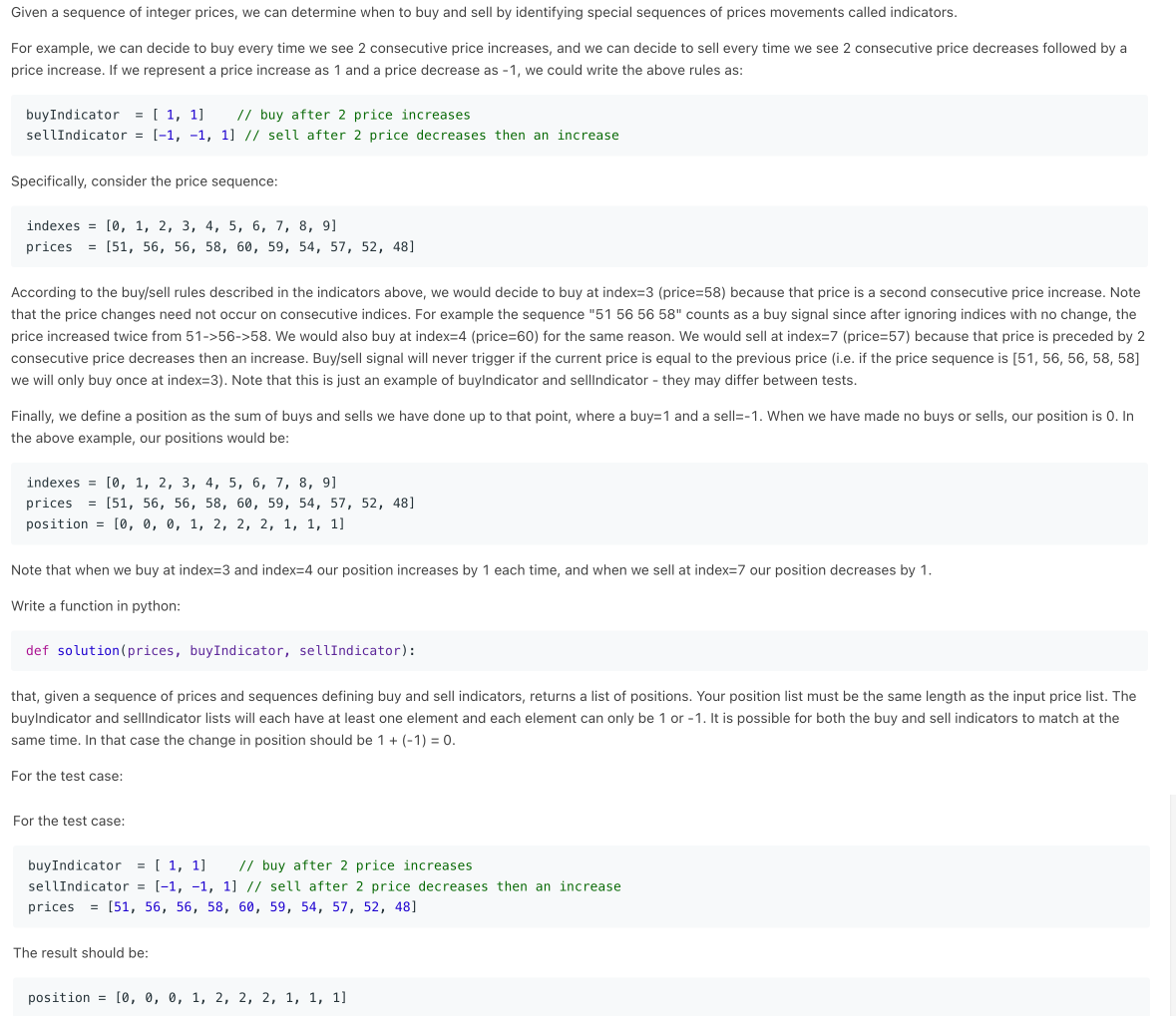Screen dimensions: 1176x1016
Task: Click the "def" keyword in the function signature
Action: pyautogui.click(x=38, y=651)
